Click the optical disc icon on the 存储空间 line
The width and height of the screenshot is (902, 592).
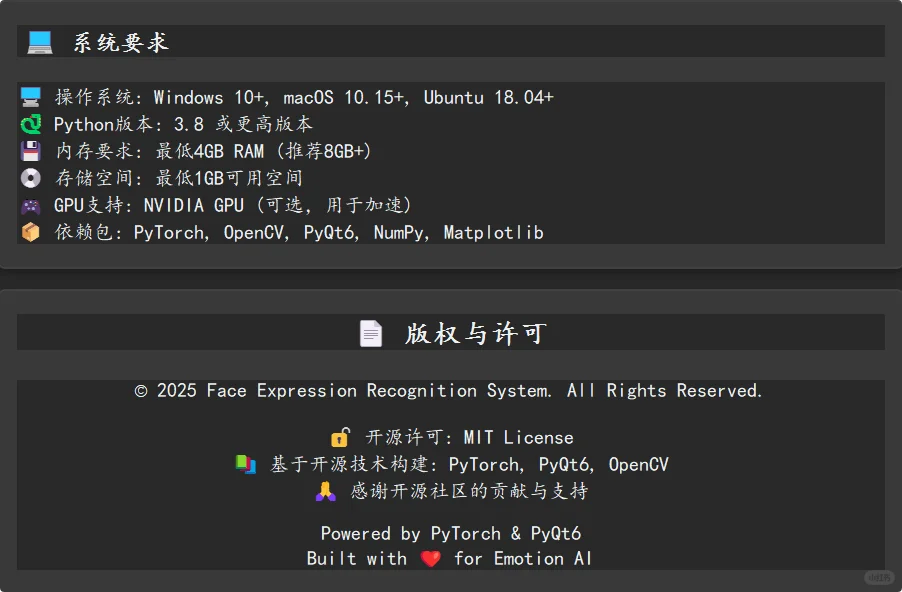[31, 177]
